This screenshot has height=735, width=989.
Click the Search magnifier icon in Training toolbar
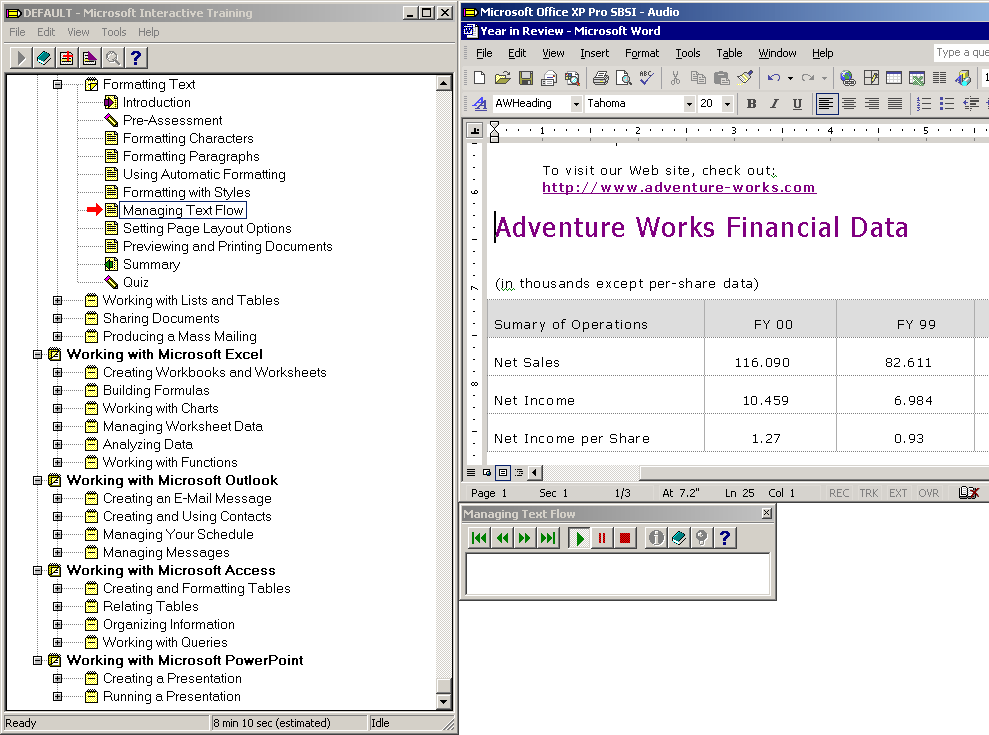pos(113,58)
